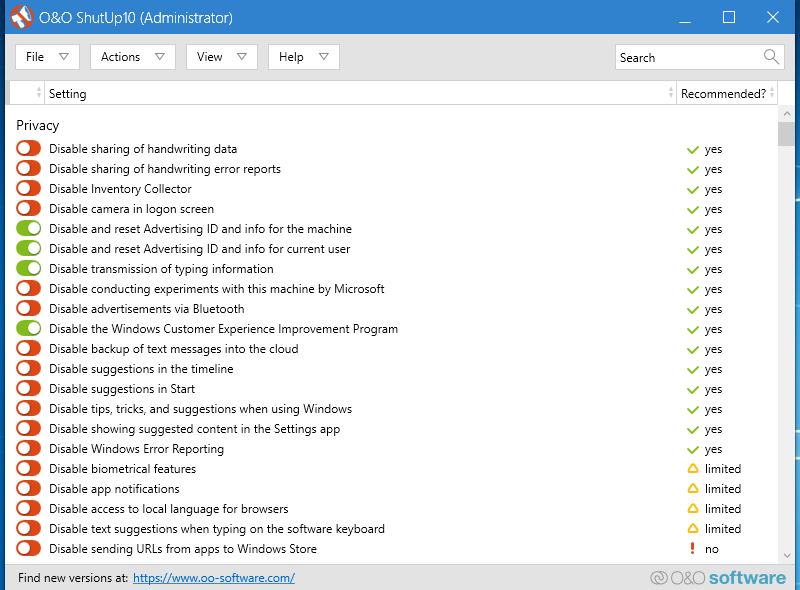Expand the Actions dropdown menu

133,57
